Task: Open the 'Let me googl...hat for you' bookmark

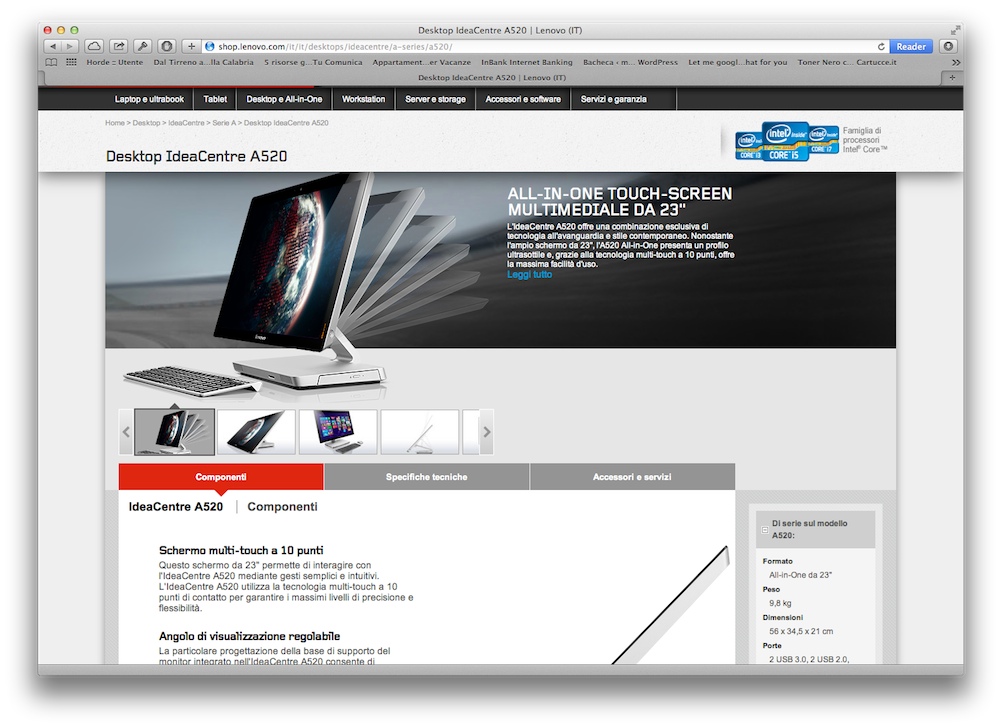Action: (737, 63)
